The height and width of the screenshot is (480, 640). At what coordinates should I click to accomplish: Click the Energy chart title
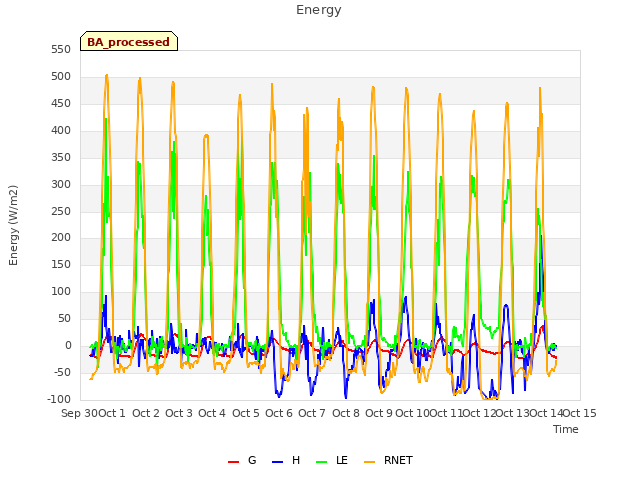(318, 10)
